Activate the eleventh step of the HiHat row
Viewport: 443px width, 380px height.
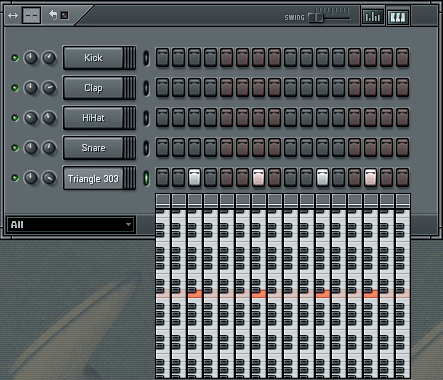click(322, 118)
